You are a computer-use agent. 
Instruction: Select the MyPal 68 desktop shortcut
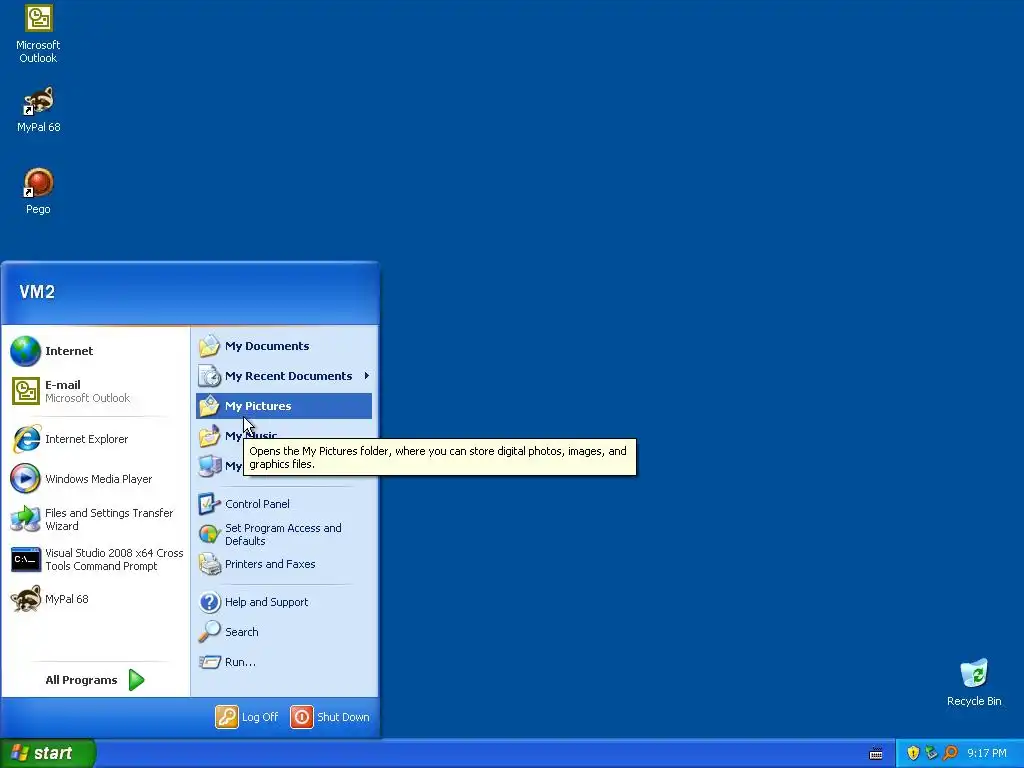pos(38,110)
